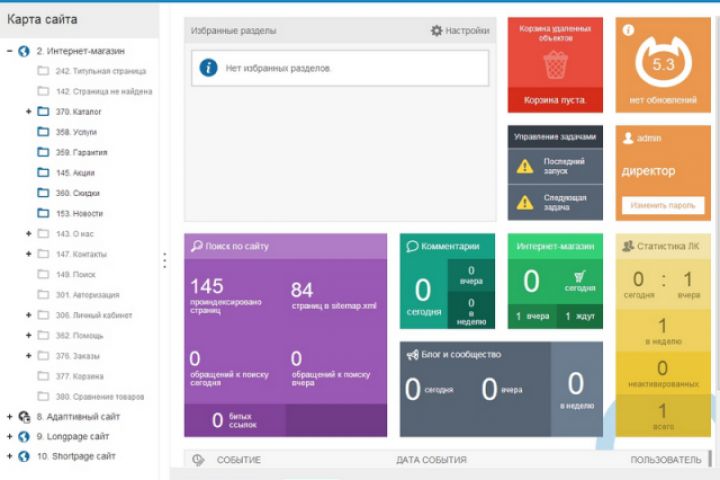Click the folder icon of 145. Акции
This screenshot has height=480, width=720.
[43, 172]
